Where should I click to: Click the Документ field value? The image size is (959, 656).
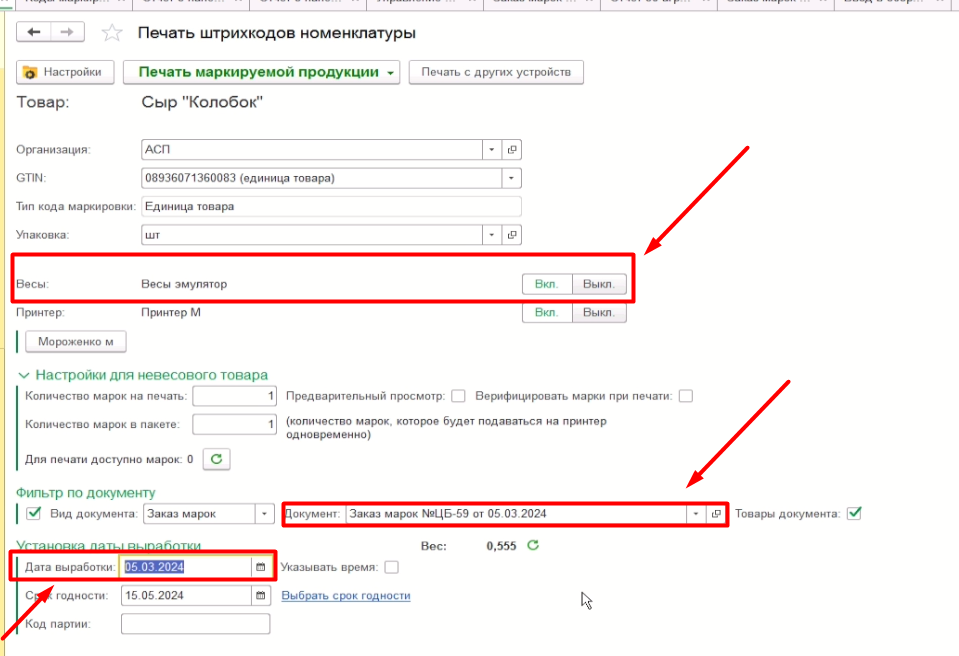516,514
